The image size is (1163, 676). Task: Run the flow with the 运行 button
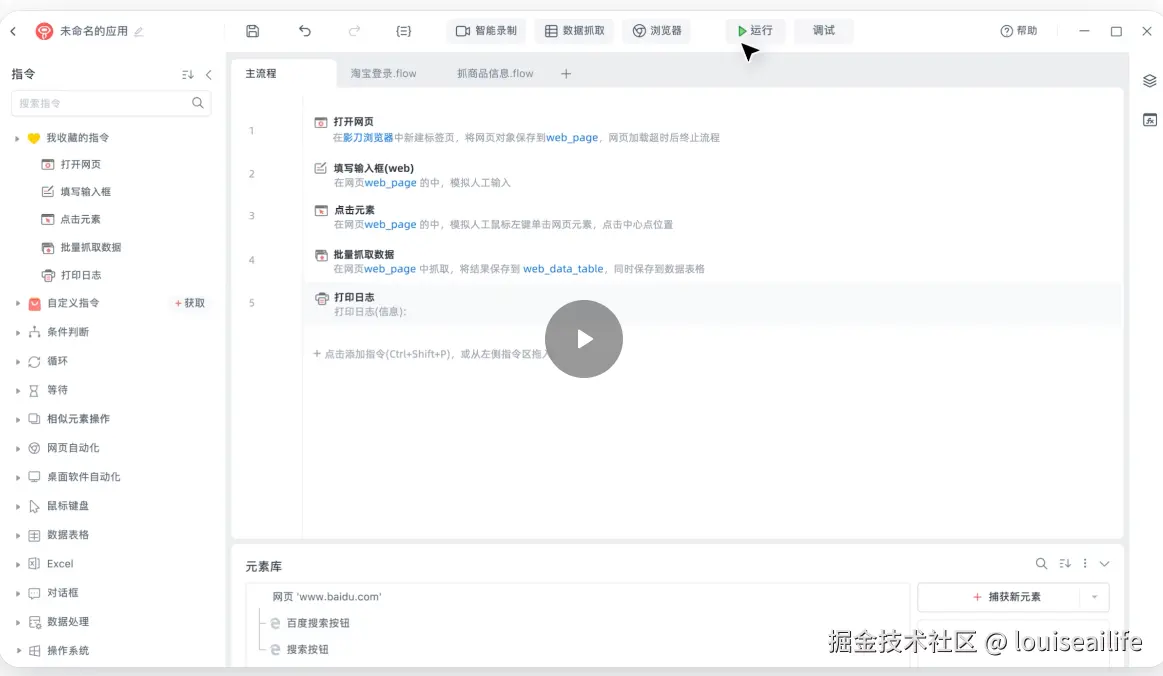[x=755, y=30]
